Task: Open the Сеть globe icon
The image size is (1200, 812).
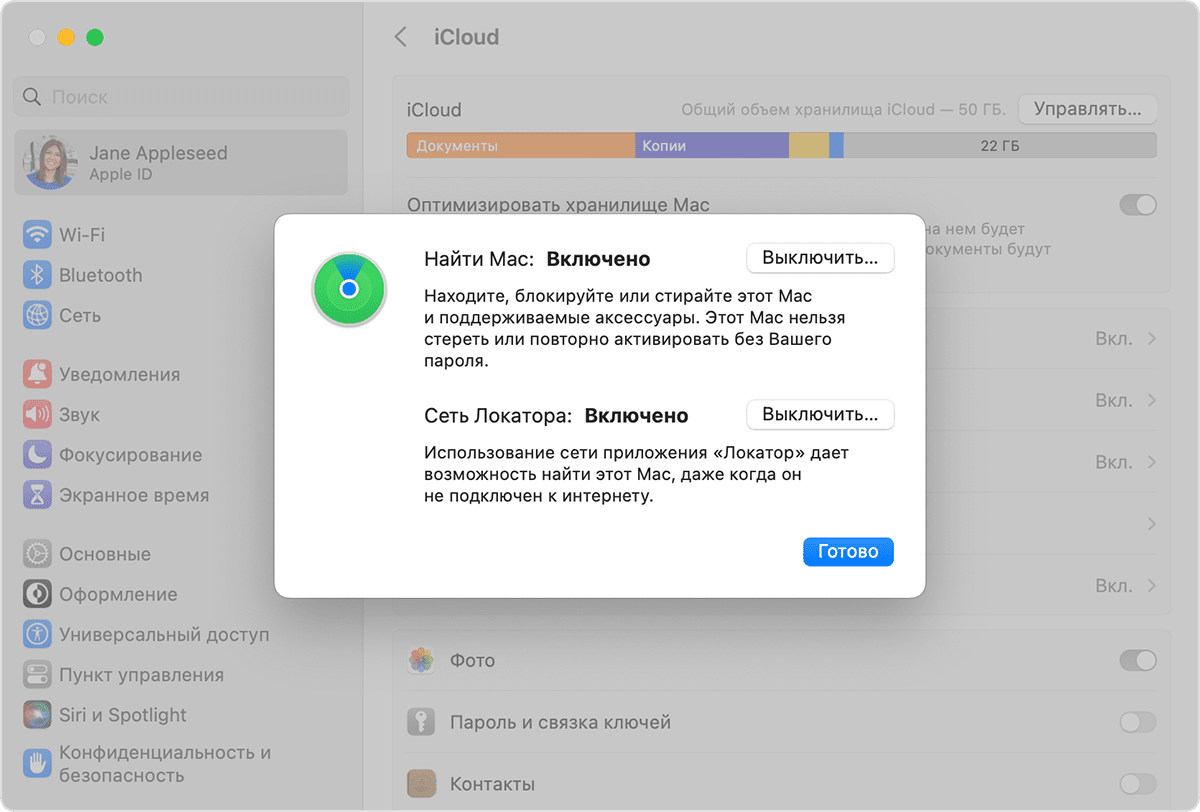Action: tap(37, 315)
